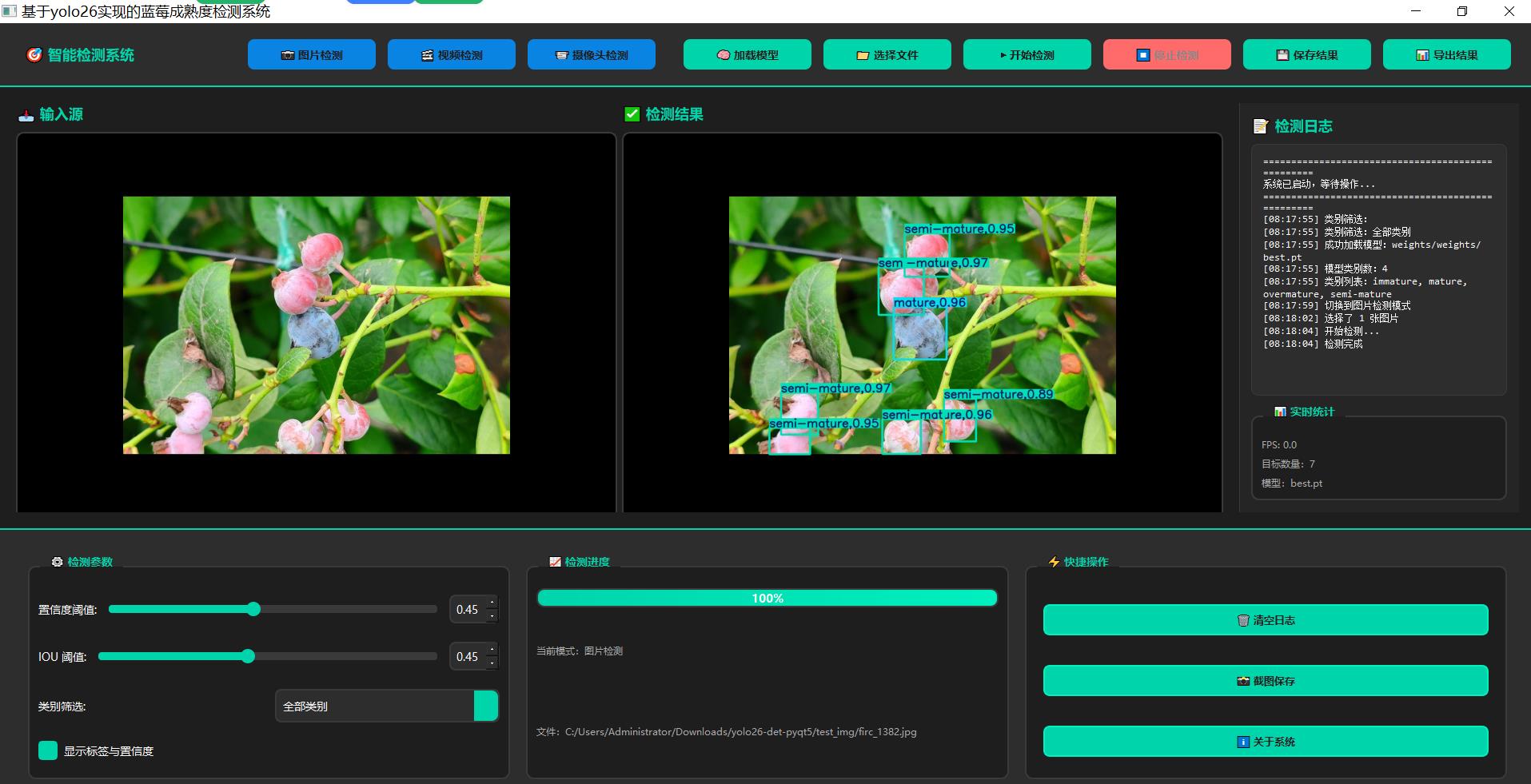Open the 全部类别 combo box
The image size is (1531, 784).
pos(374,706)
